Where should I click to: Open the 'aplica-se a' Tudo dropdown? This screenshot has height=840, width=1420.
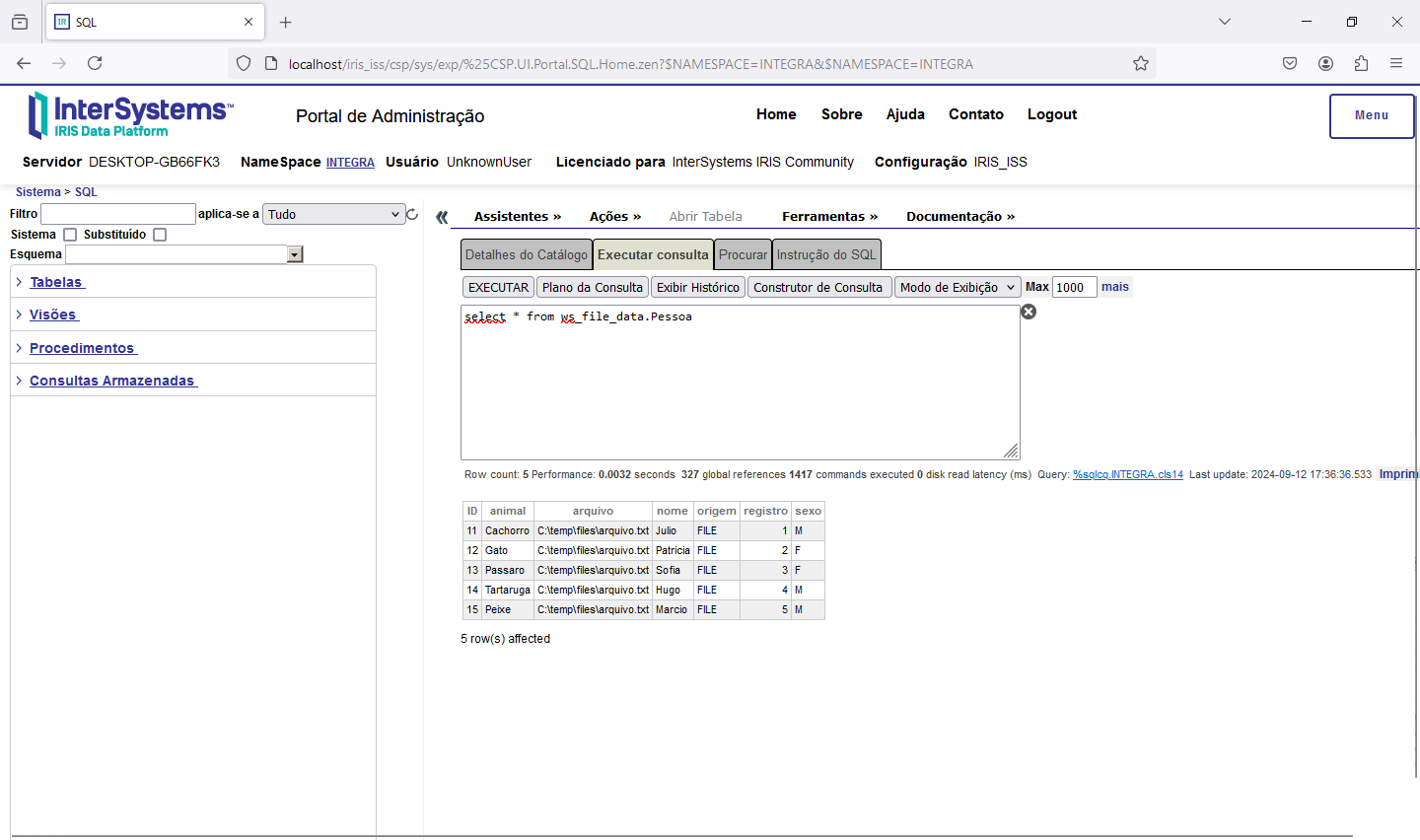(x=334, y=214)
